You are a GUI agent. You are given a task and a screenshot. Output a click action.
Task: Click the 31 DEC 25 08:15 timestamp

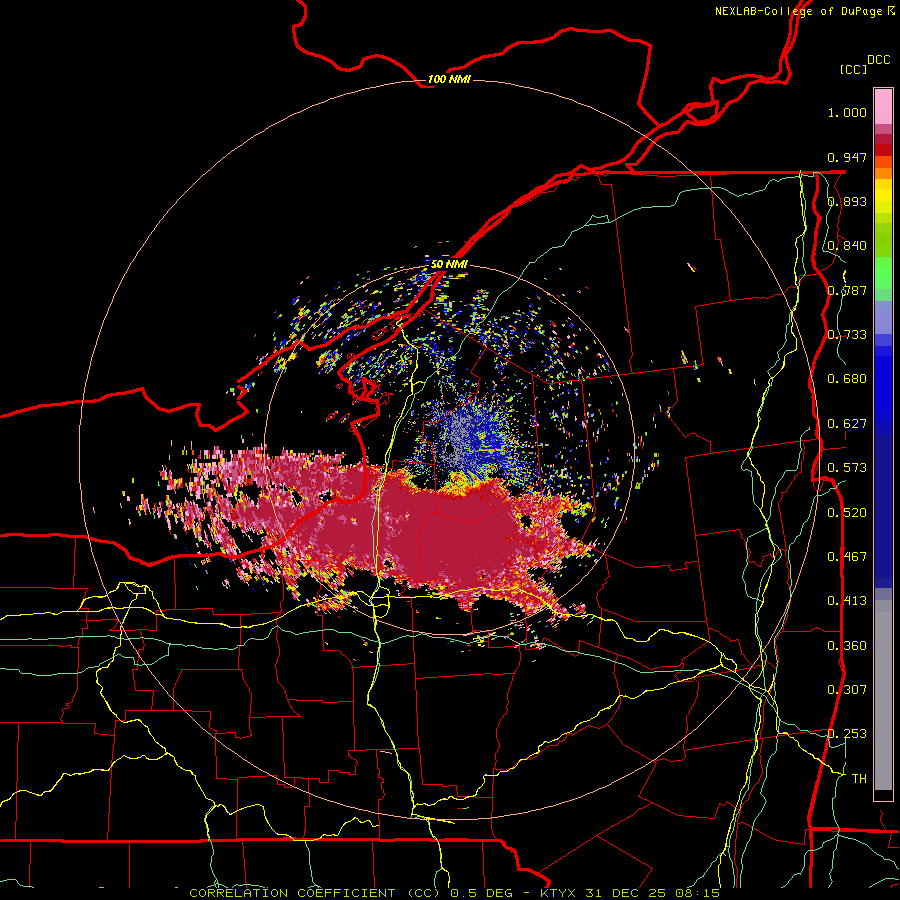[x=653, y=893]
